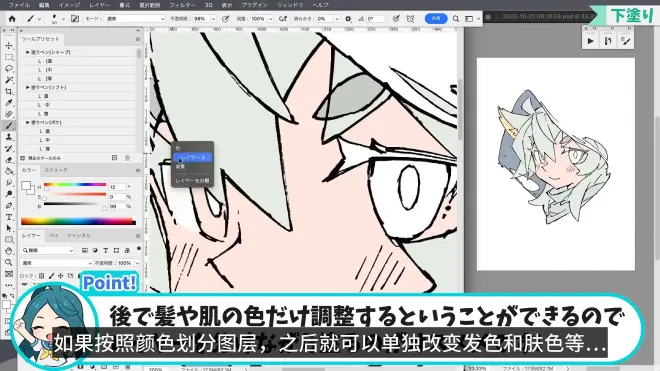This screenshot has height=371, width=660.
Task: Select the Paint Bucket tool
Action: click(9, 171)
